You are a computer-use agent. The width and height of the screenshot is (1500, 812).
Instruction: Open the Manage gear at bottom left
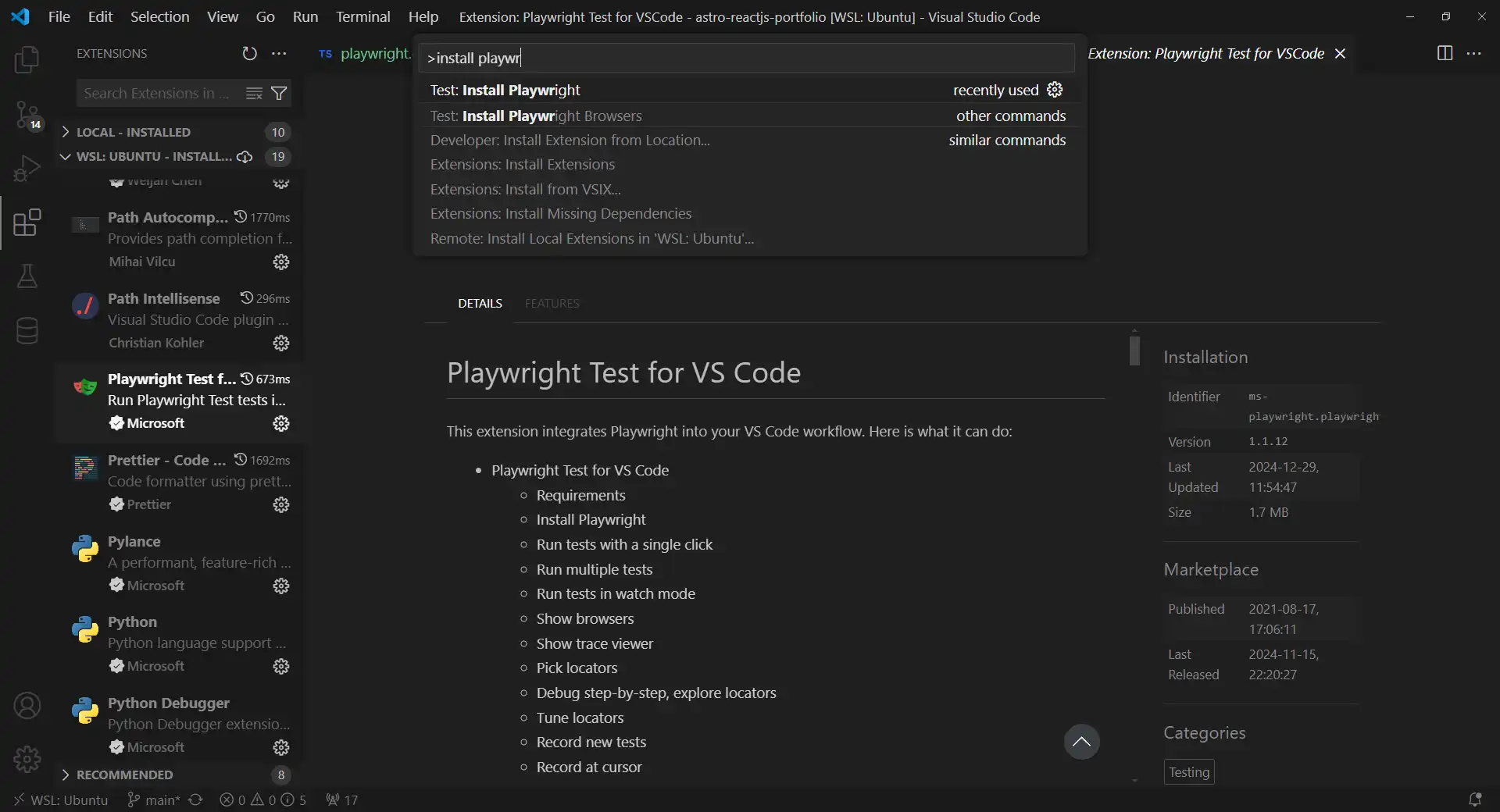[27, 759]
